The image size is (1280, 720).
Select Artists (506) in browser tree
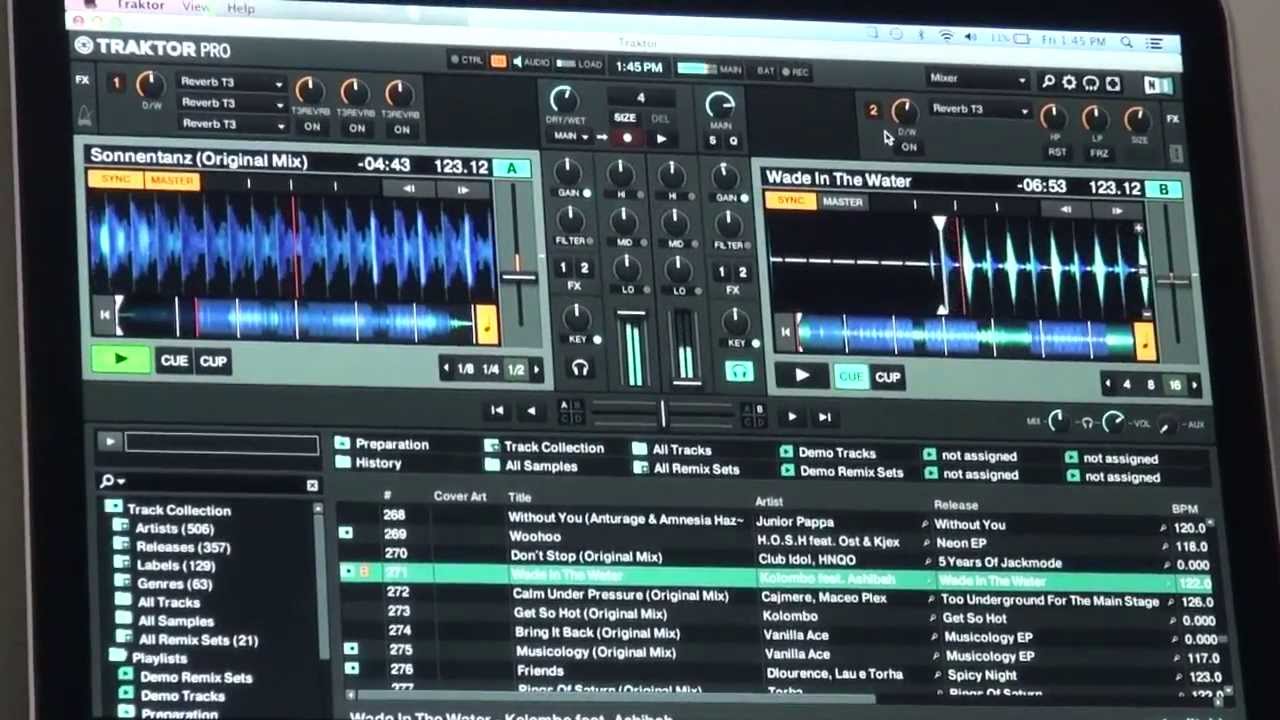174,528
